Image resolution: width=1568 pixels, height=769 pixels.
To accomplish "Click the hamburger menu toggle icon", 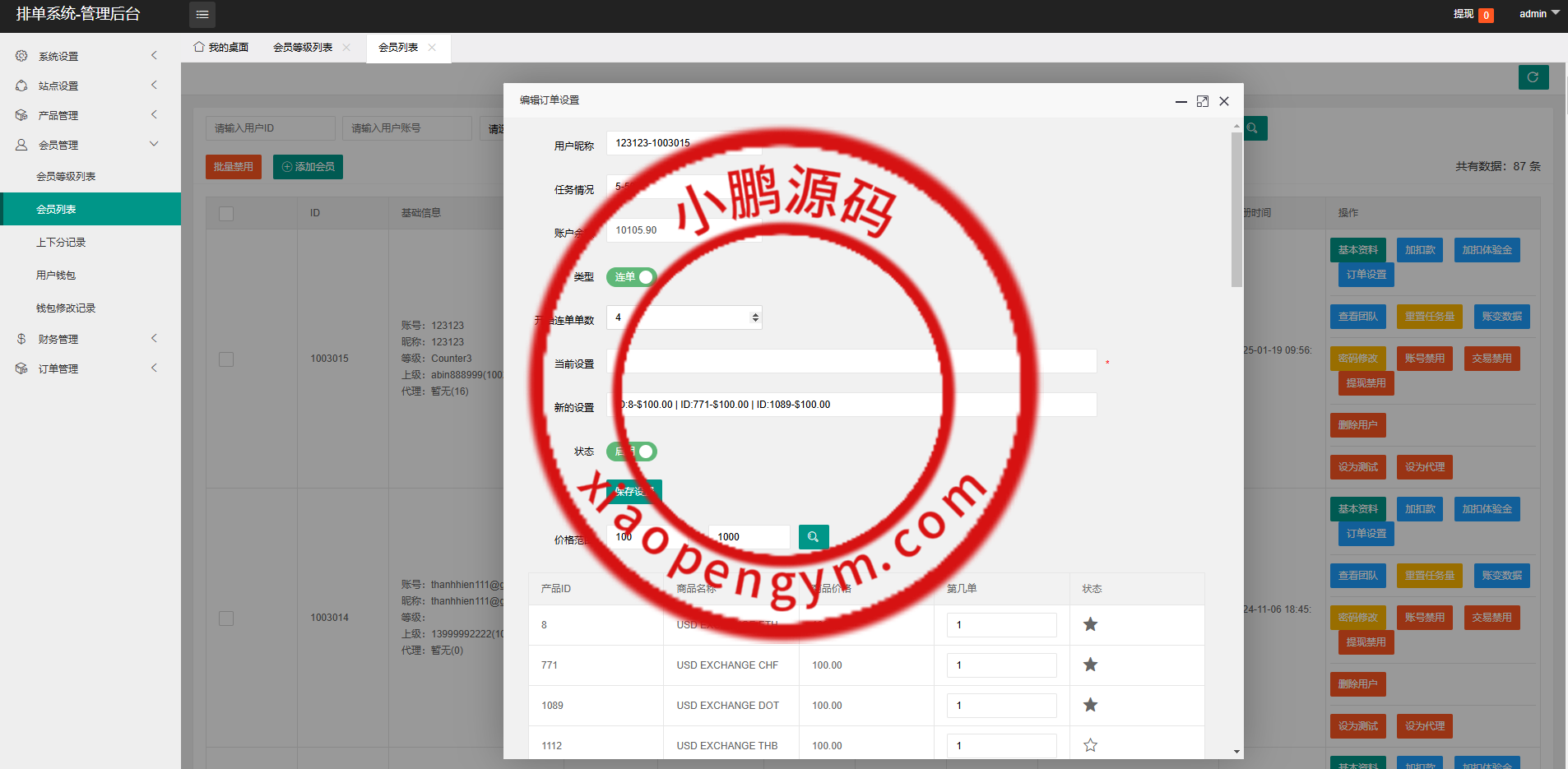I will (x=202, y=15).
